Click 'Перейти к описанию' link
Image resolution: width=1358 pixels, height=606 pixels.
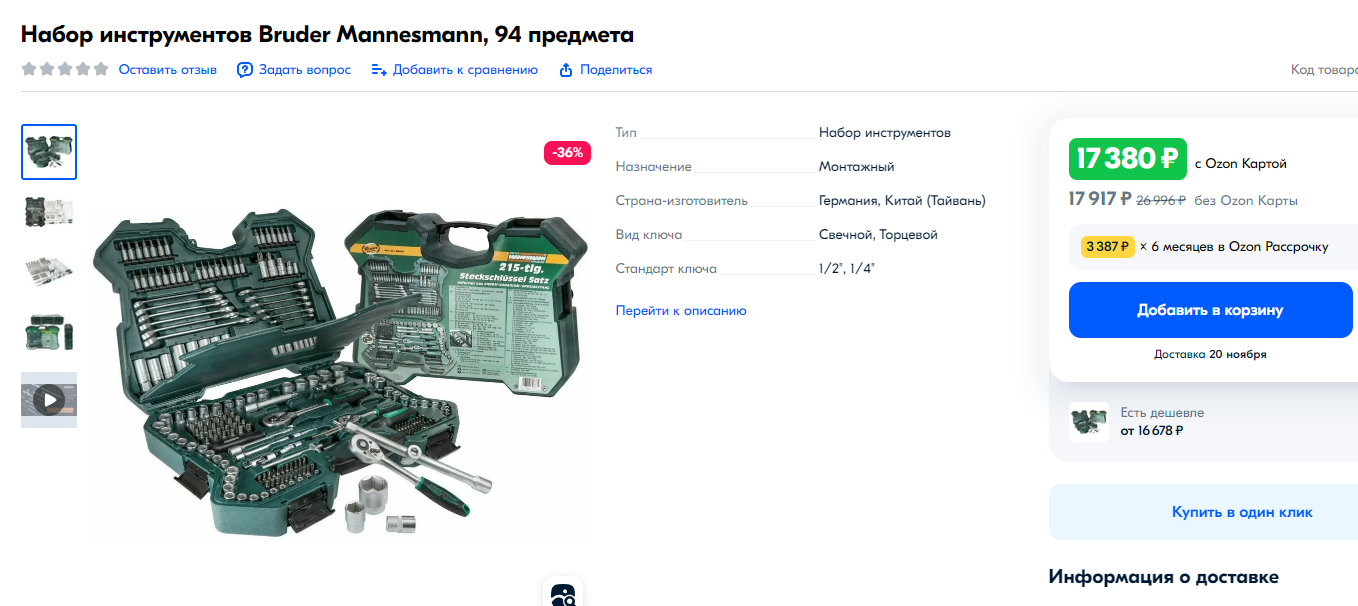pos(681,311)
